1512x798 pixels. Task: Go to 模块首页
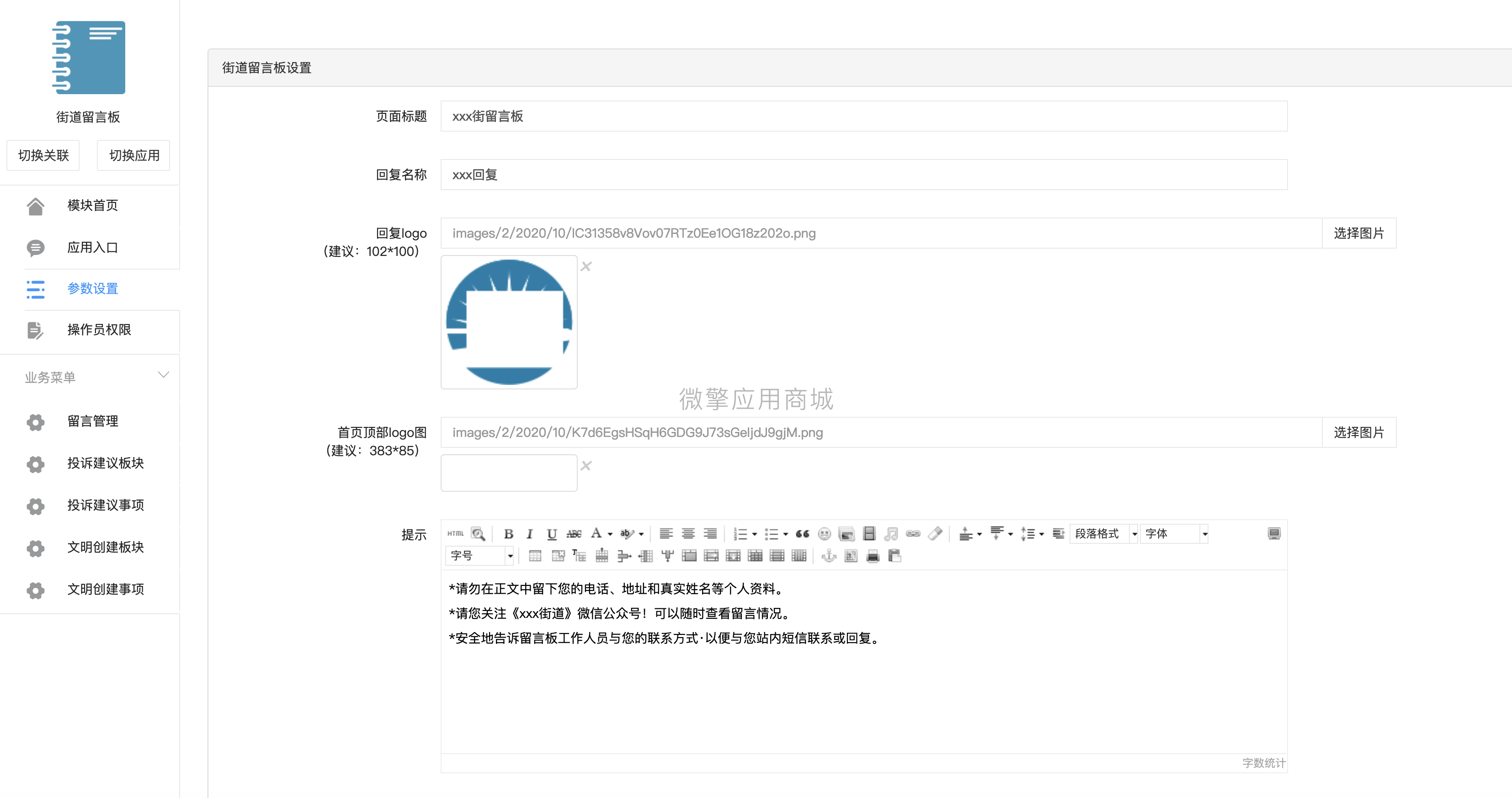click(x=93, y=205)
